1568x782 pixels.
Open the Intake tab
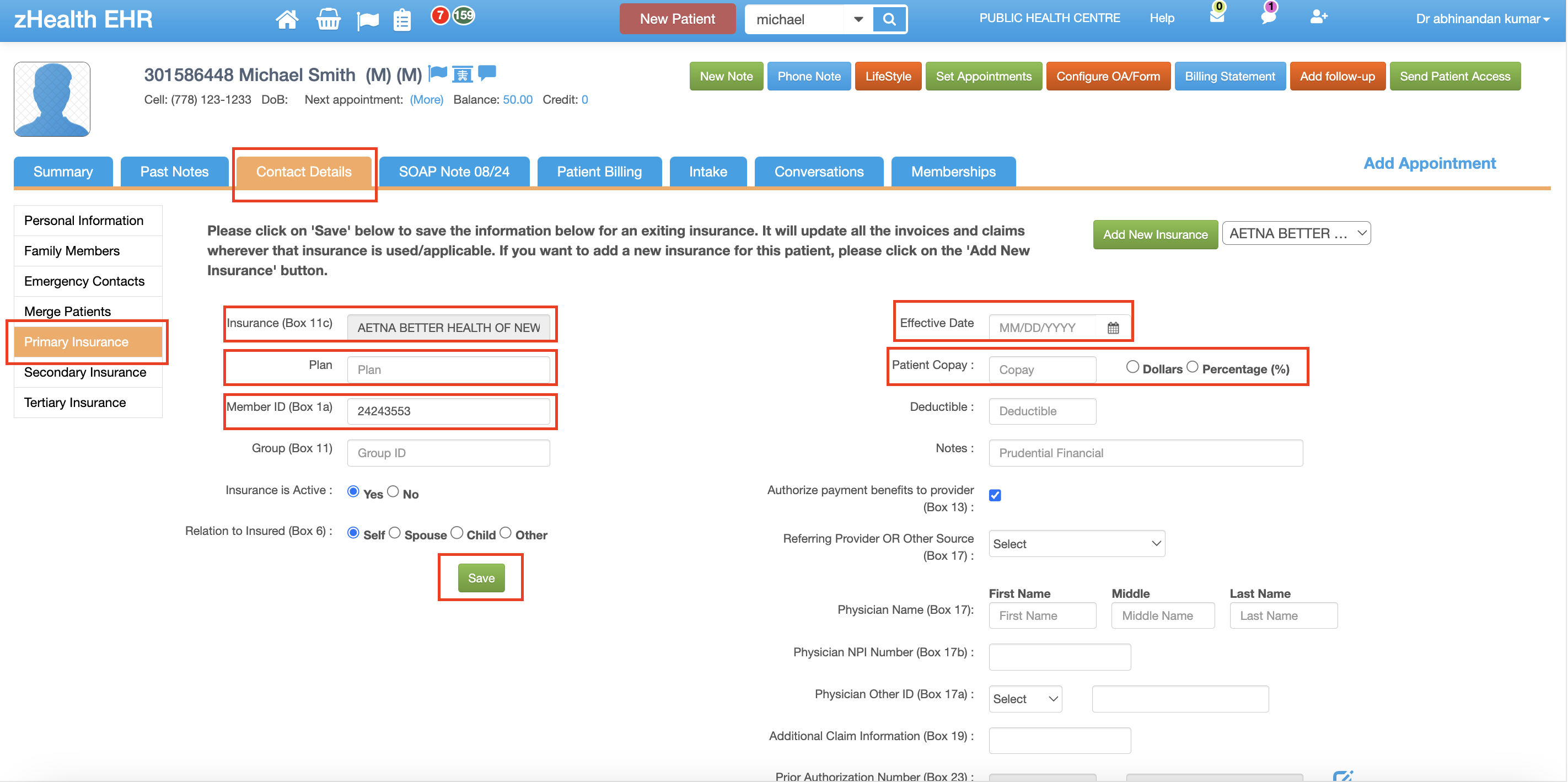[708, 172]
